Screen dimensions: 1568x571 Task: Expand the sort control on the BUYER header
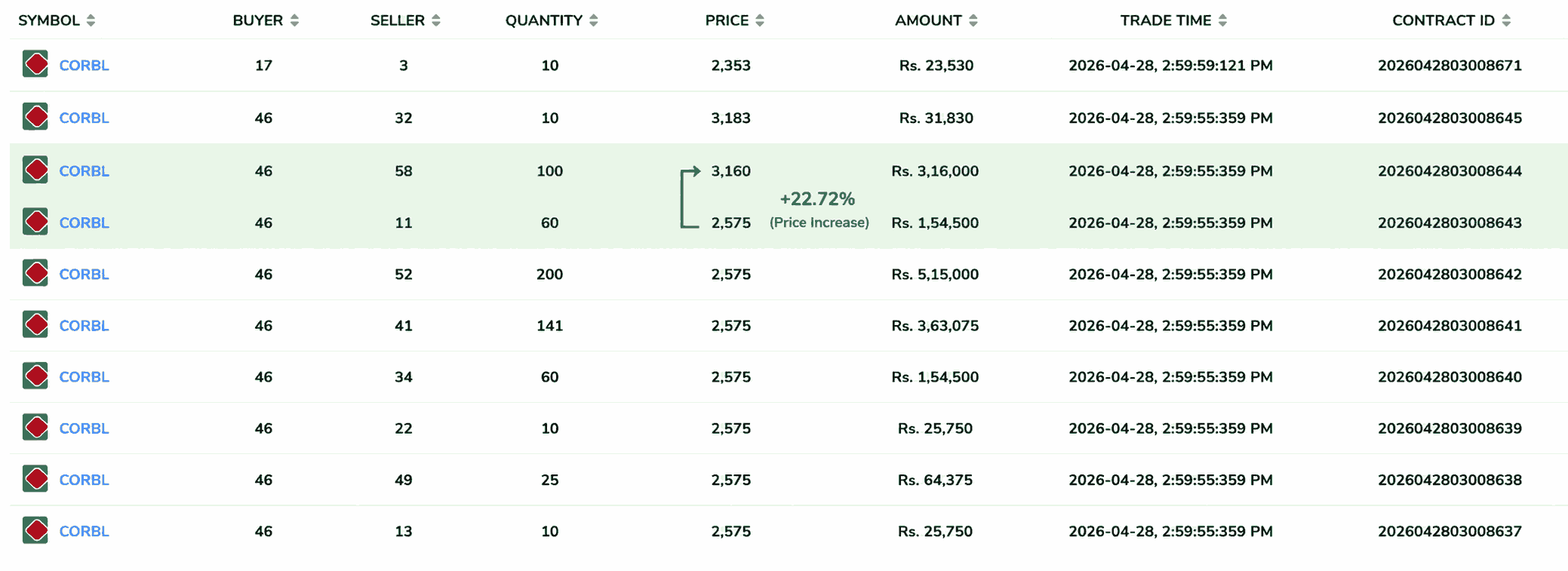(x=294, y=20)
